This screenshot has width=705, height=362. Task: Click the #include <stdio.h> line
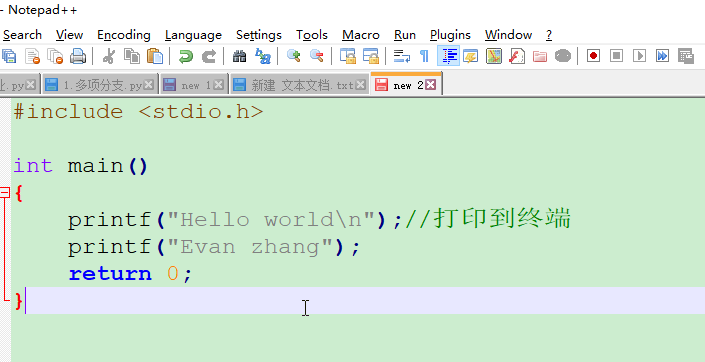coord(138,112)
